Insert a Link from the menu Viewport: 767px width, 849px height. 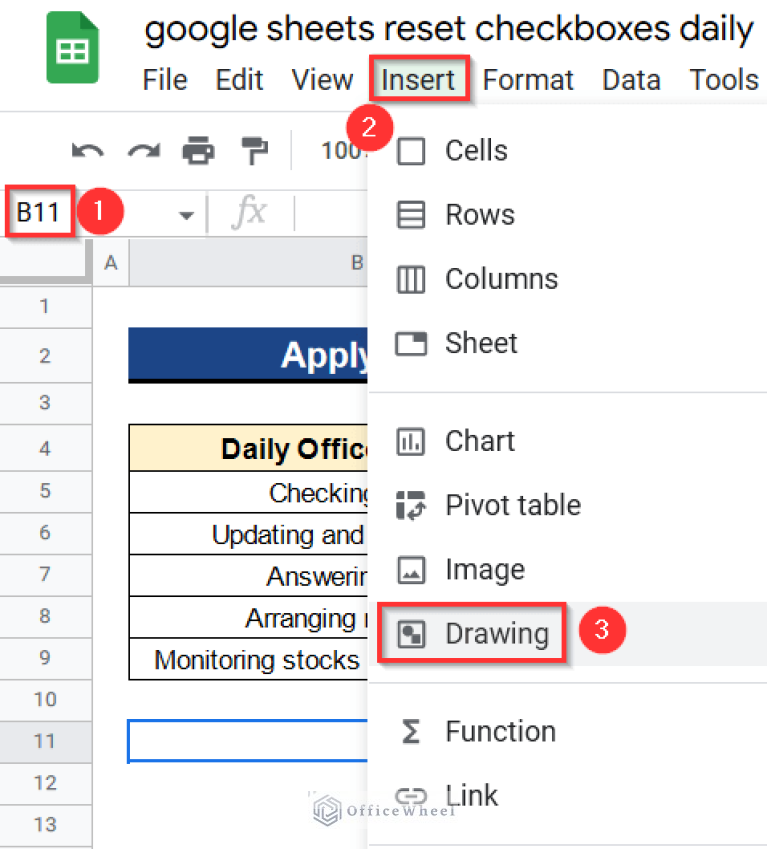[470, 795]
